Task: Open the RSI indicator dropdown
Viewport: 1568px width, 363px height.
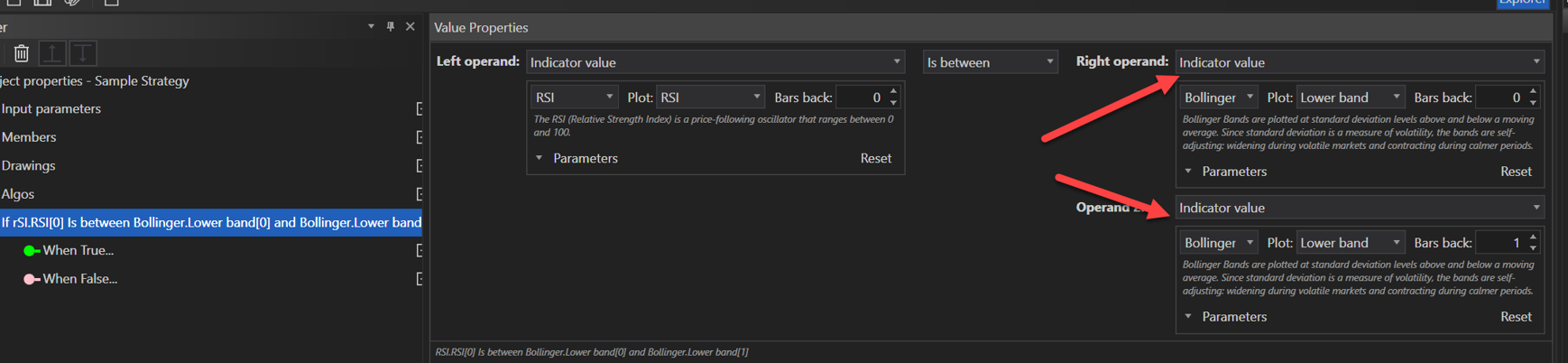Action: click(x=574, y=98)
